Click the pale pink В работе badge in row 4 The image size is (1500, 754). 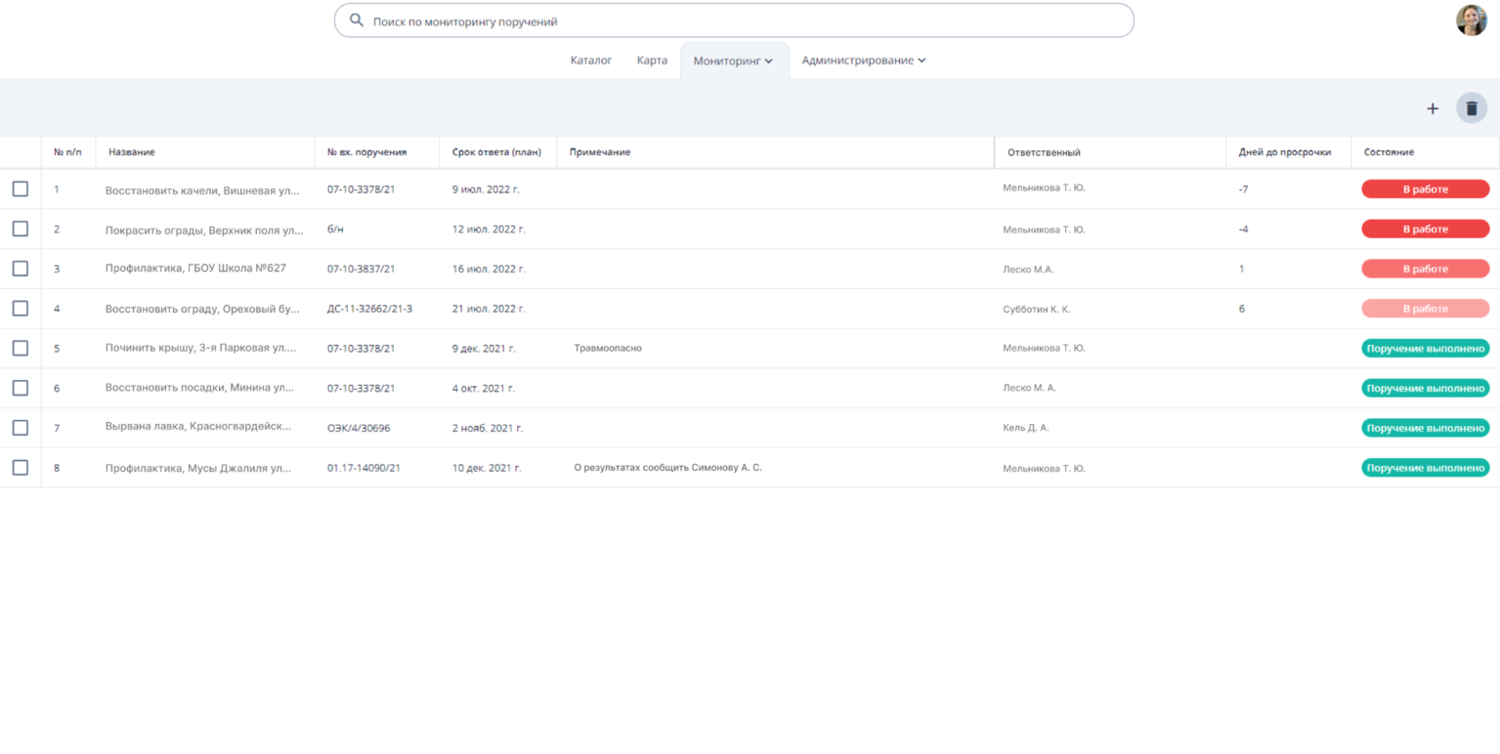[x=1425, y=309]
